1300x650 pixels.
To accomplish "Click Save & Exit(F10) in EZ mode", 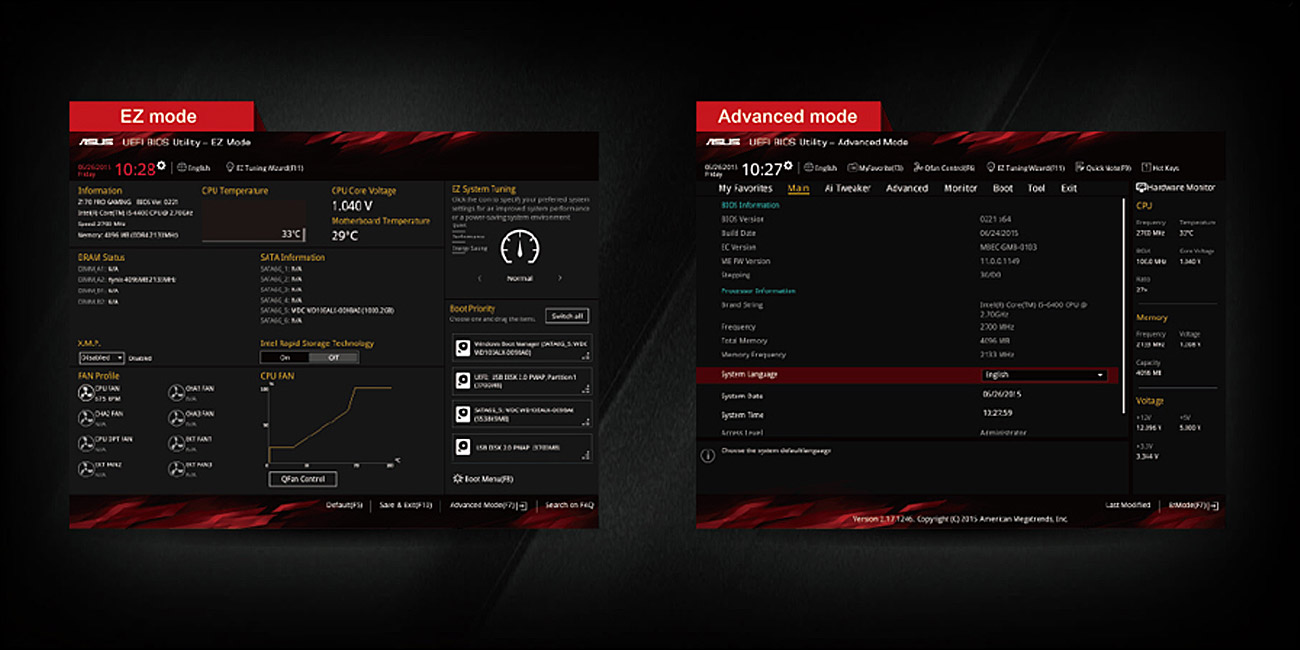I will [406, 505].
